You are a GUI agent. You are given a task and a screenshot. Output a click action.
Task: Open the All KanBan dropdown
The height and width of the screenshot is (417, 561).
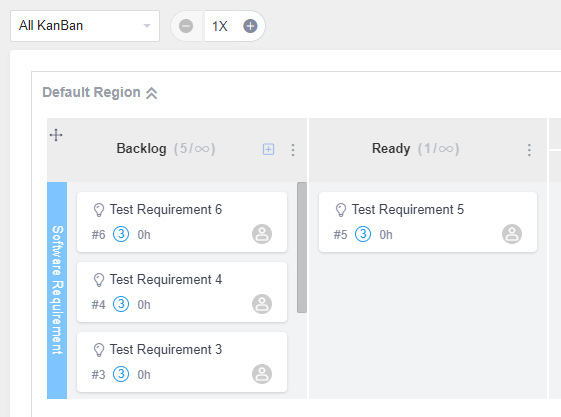pyautogui.click(x=85, y=26)
